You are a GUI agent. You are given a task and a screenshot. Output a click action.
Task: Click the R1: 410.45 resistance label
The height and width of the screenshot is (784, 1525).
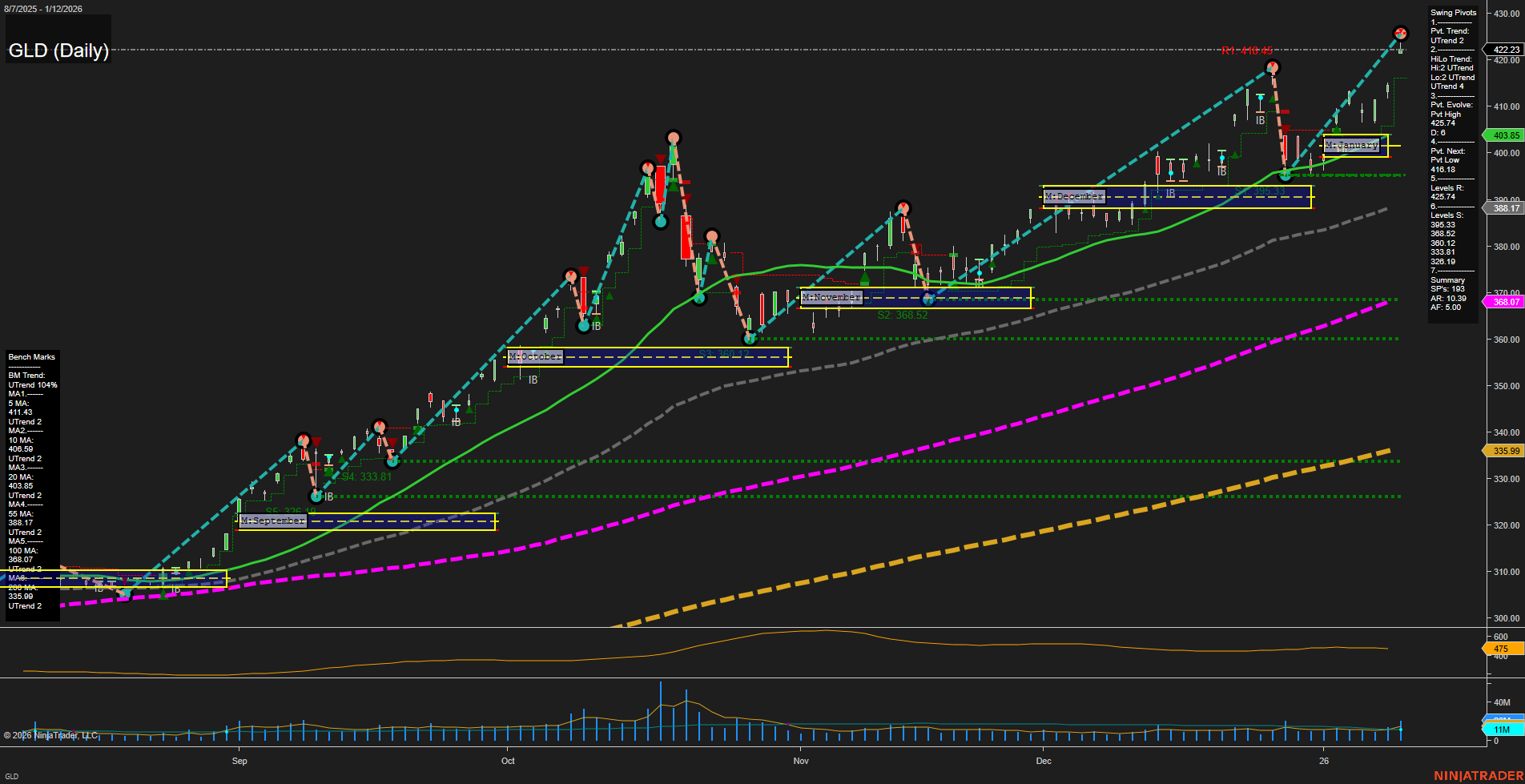click(x=1246, y=49)
